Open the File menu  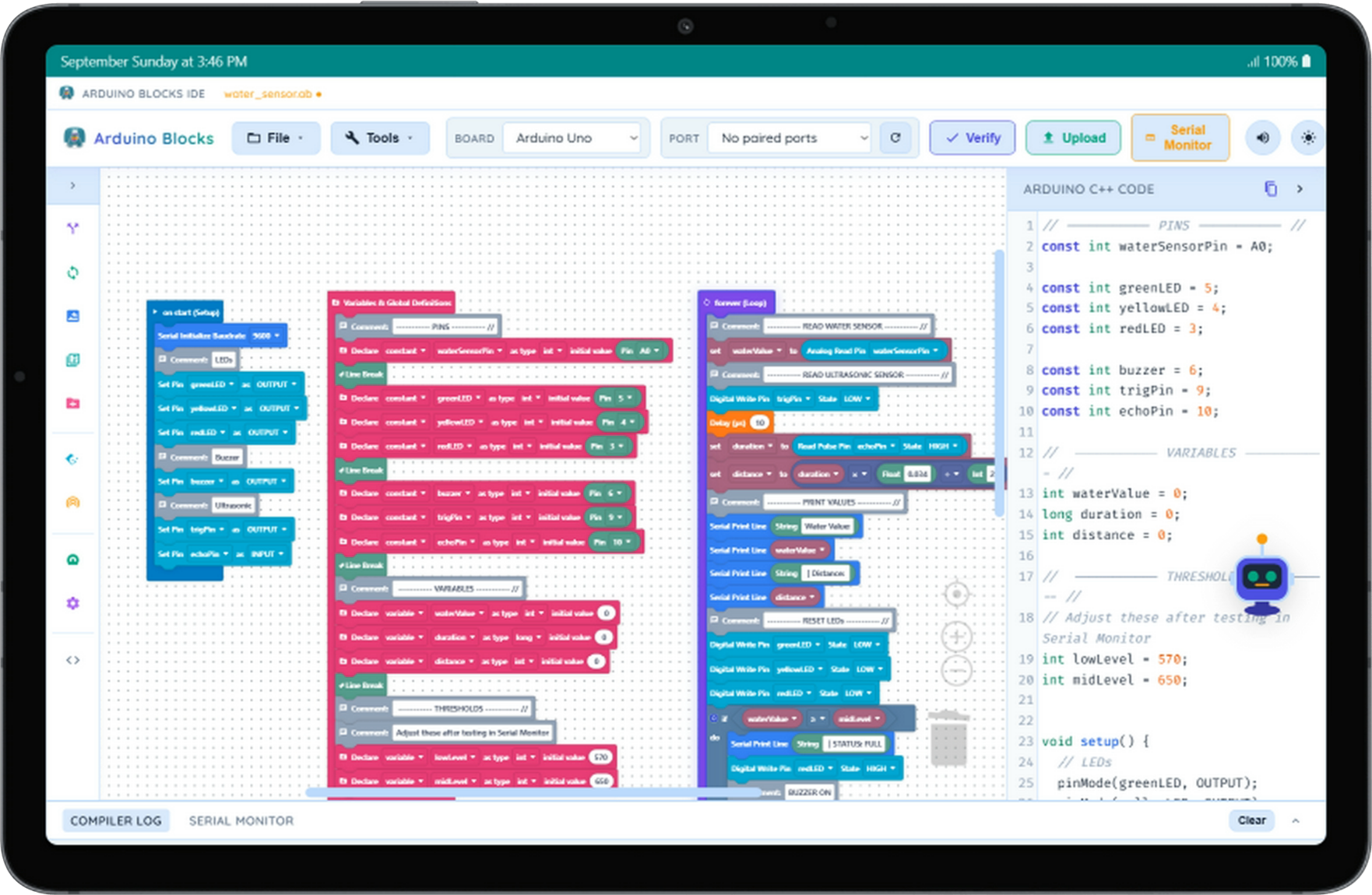(x=276, y=138)
